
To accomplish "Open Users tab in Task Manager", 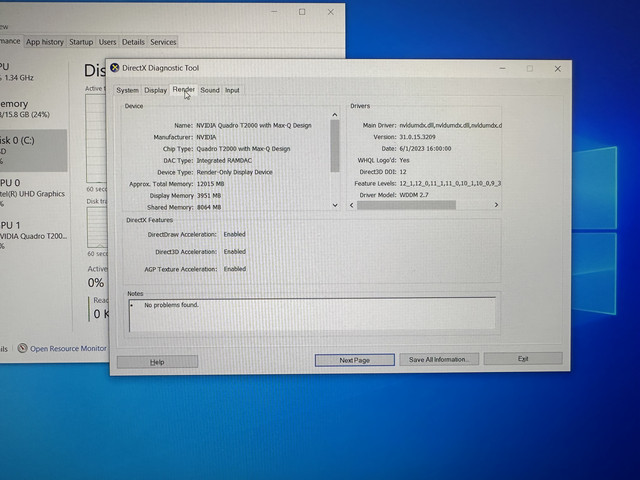I will point(107,42).
